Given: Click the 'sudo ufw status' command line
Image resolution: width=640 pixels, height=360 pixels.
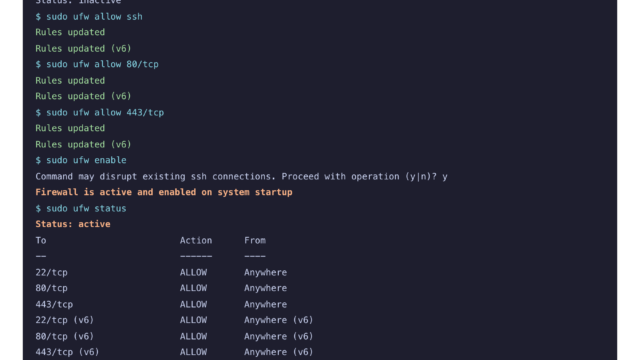Looking at the screenshot, I should 81,209.
